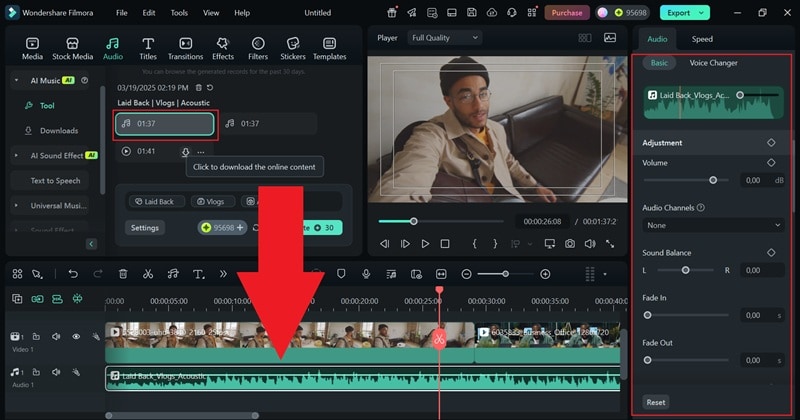800x420 pixels.
Task: Click the Vlogs tag
Action: click(211, 202)
